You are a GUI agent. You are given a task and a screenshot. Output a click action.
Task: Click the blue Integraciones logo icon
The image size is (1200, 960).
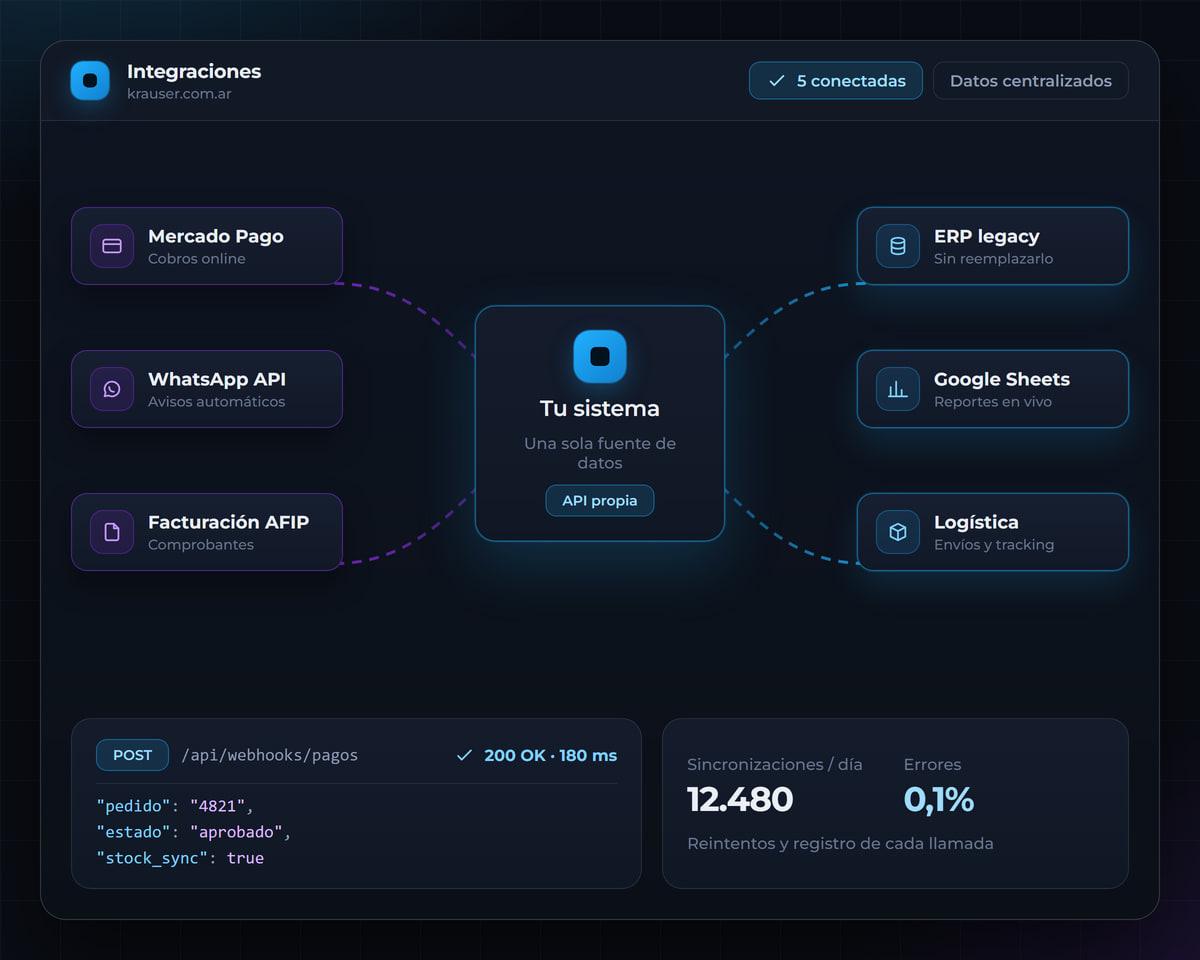[90, 81]
